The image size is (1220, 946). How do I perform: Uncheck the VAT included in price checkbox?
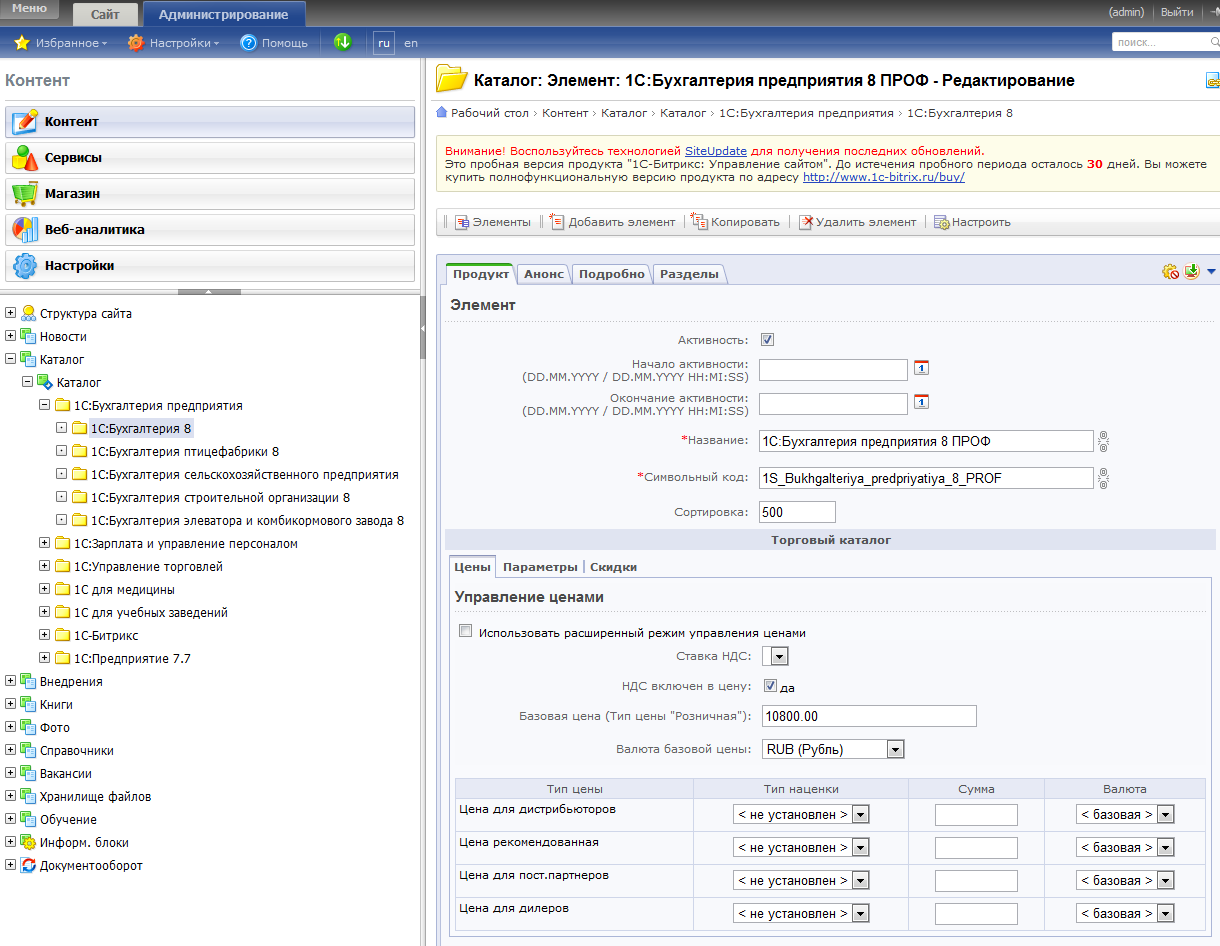coord(770,686)
